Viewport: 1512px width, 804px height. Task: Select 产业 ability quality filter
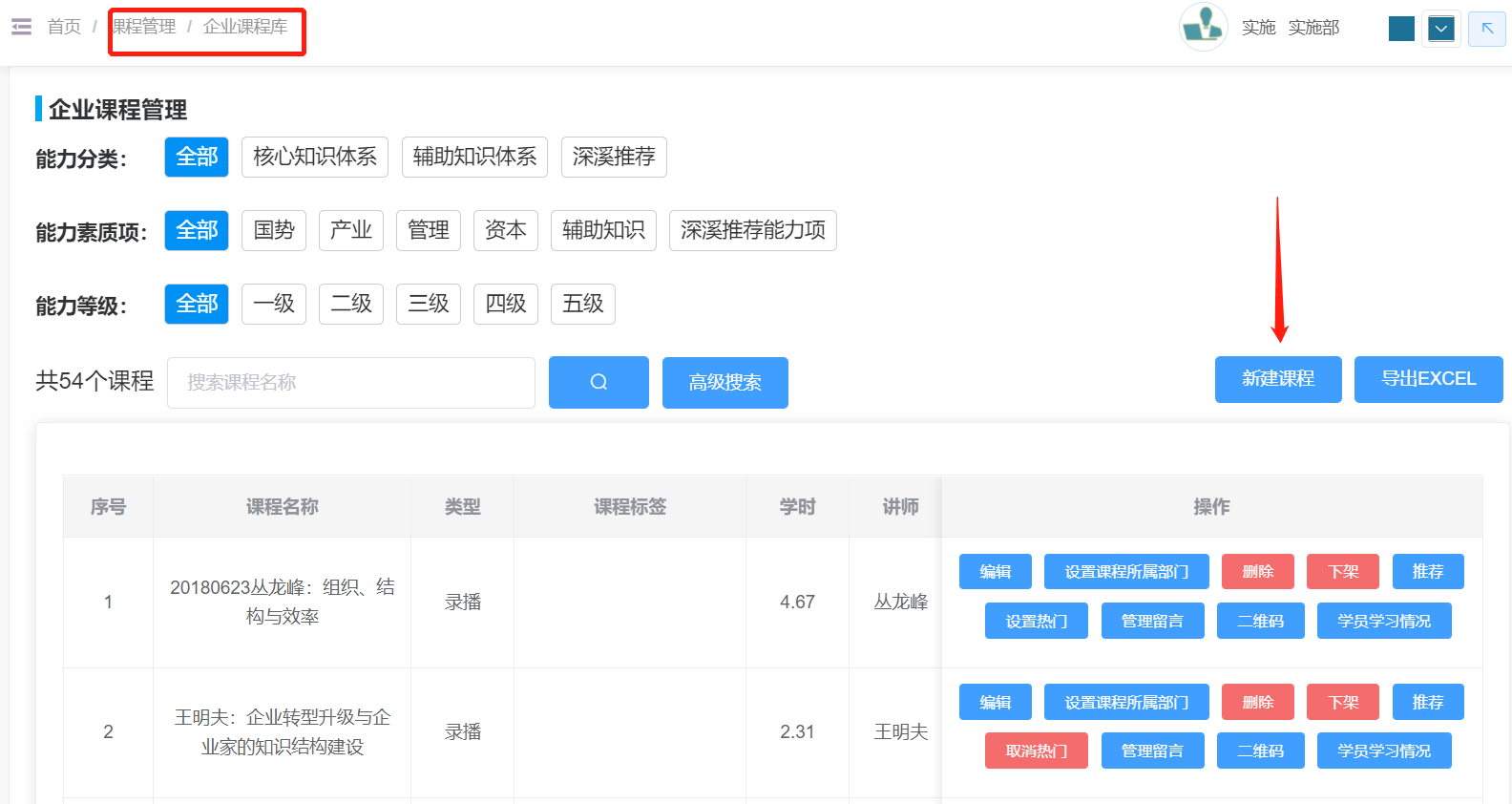click(x=350, y=230)
